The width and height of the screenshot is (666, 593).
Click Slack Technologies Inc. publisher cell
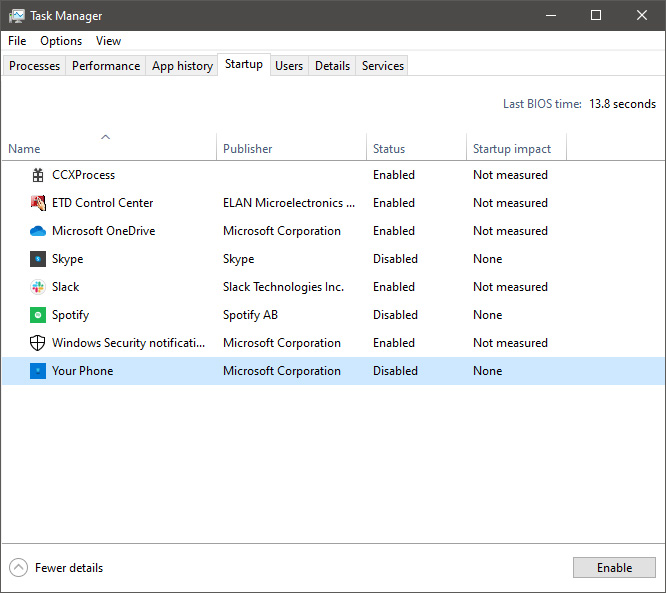pos(283,287)
